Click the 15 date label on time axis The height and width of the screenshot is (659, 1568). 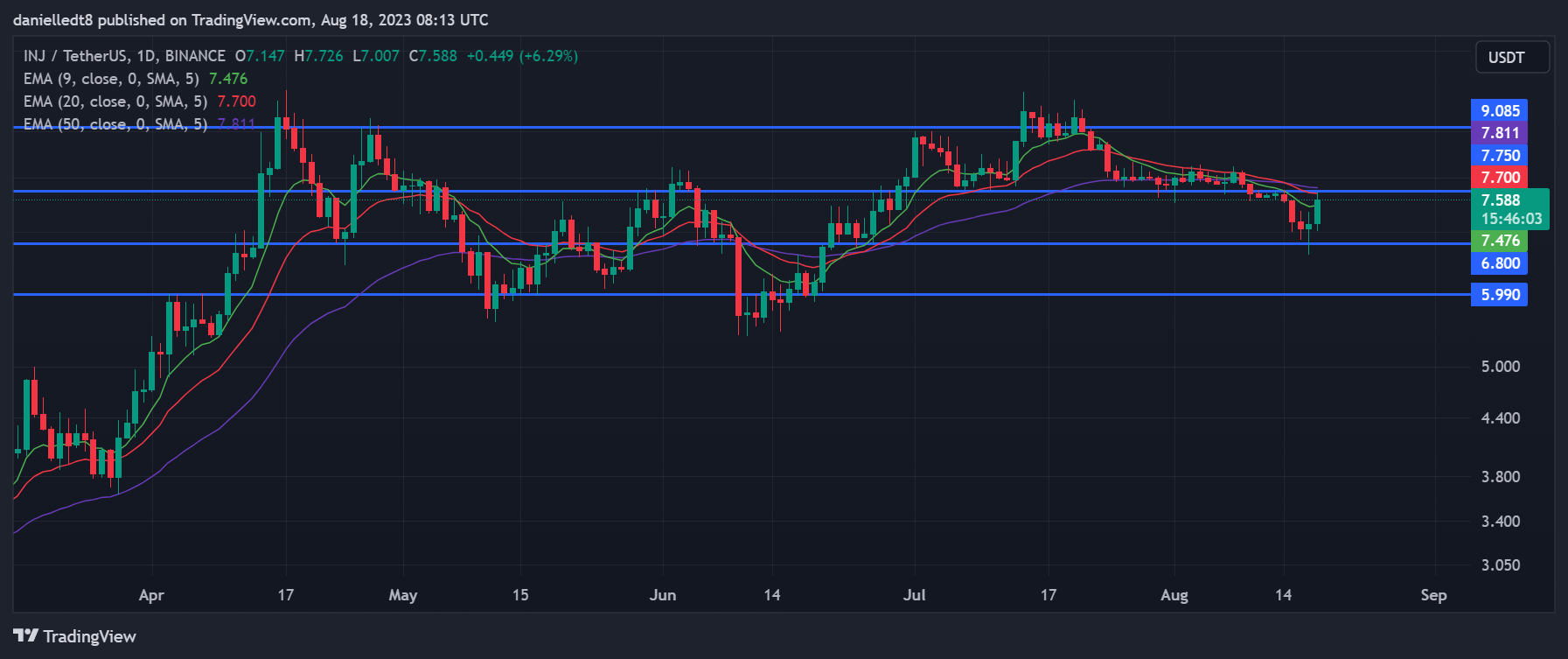pyautogui.click(x=520, y=595)
